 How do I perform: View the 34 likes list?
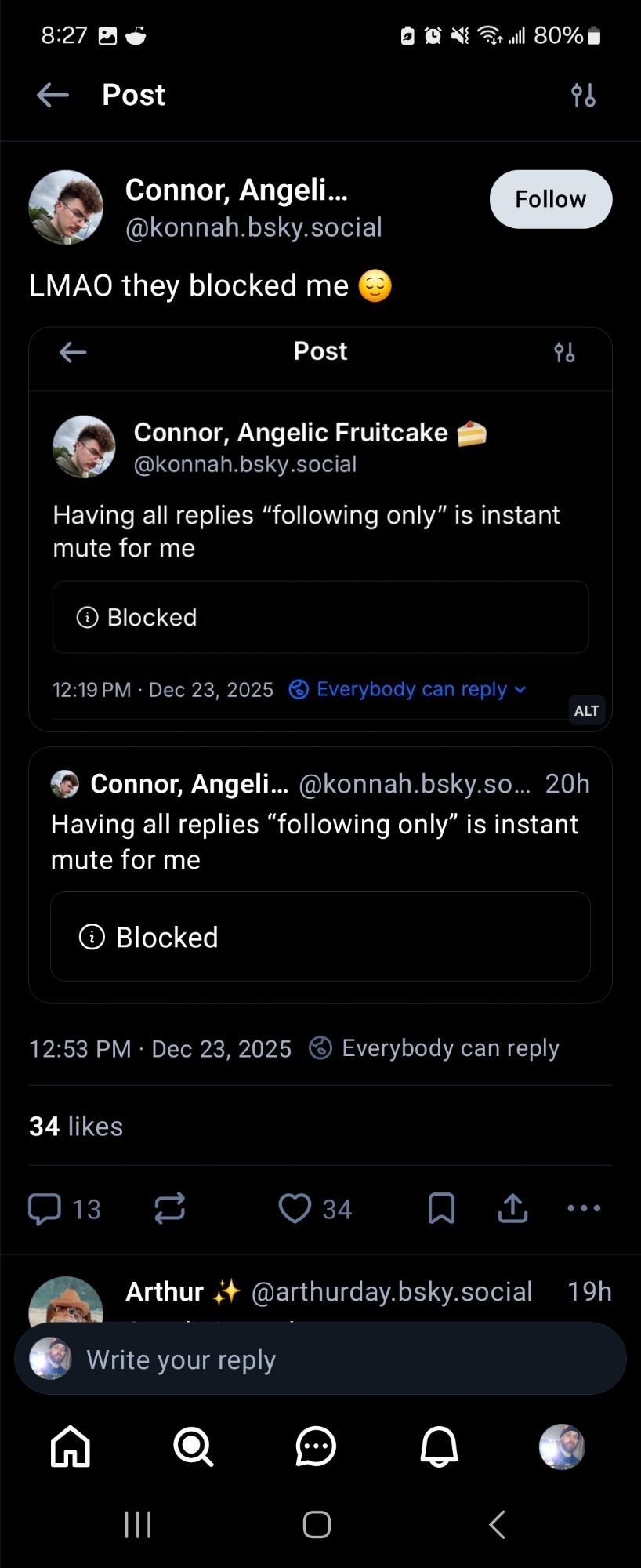[x=76, y=1126]
